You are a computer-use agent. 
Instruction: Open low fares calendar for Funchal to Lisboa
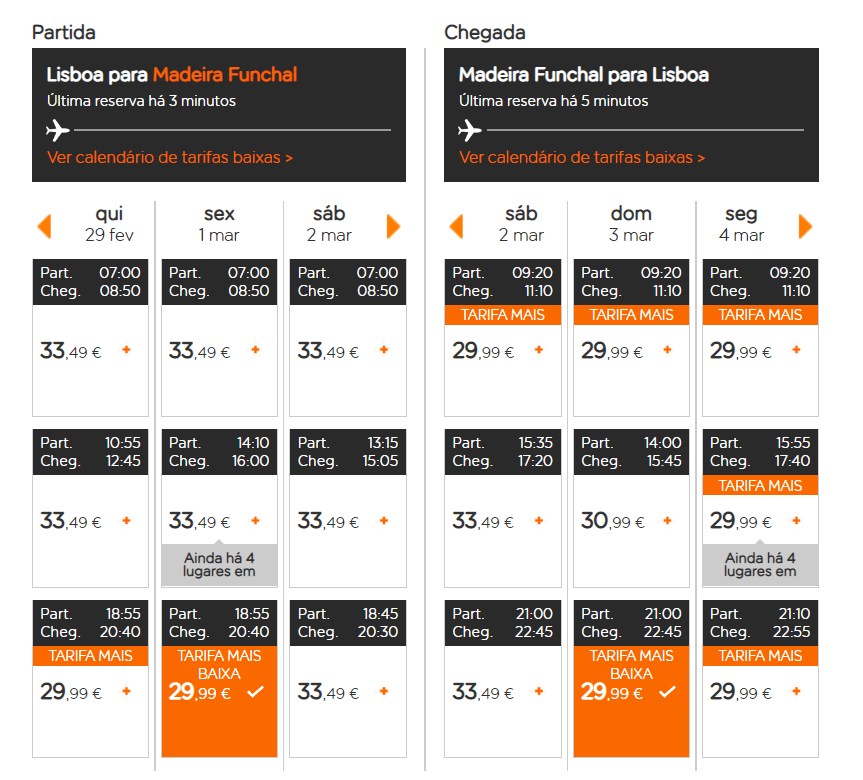[582, 157]
